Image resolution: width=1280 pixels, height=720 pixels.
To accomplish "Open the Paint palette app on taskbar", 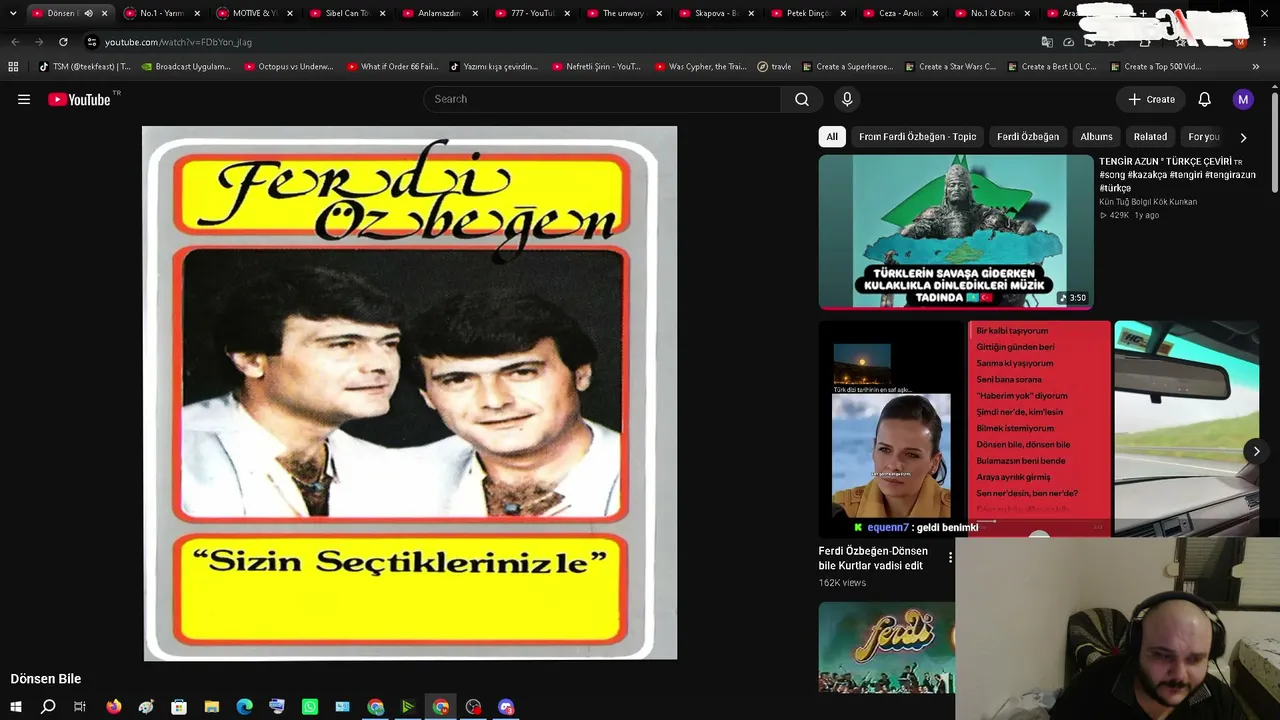I will [x=146, y=707].
